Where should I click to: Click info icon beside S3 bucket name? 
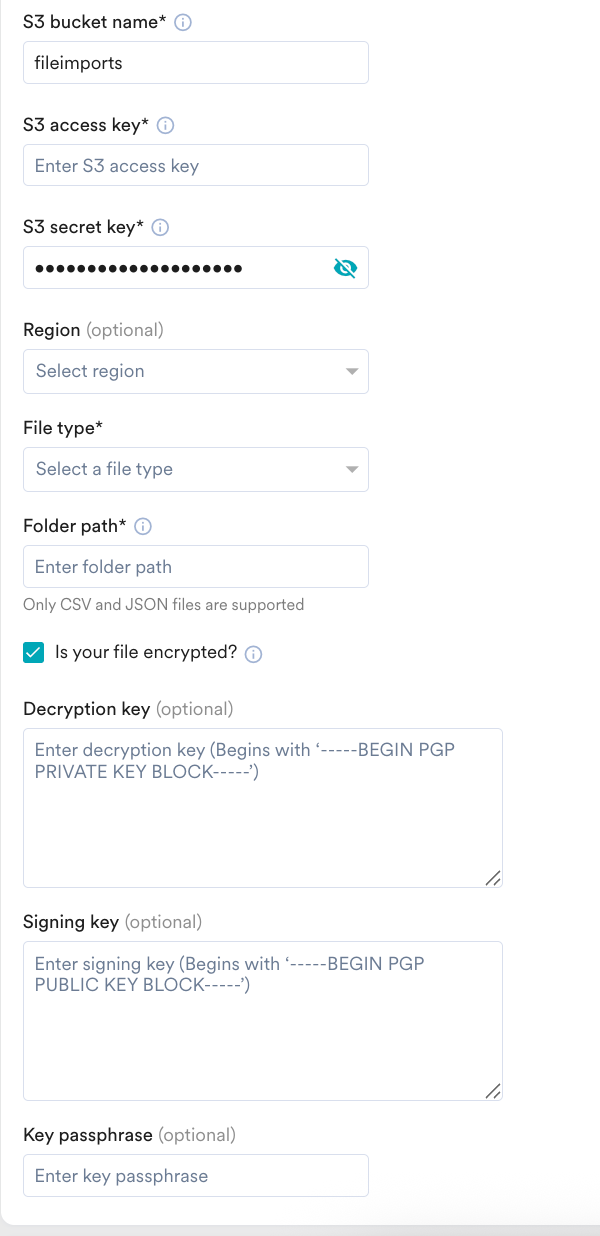(x=183, y=22)
